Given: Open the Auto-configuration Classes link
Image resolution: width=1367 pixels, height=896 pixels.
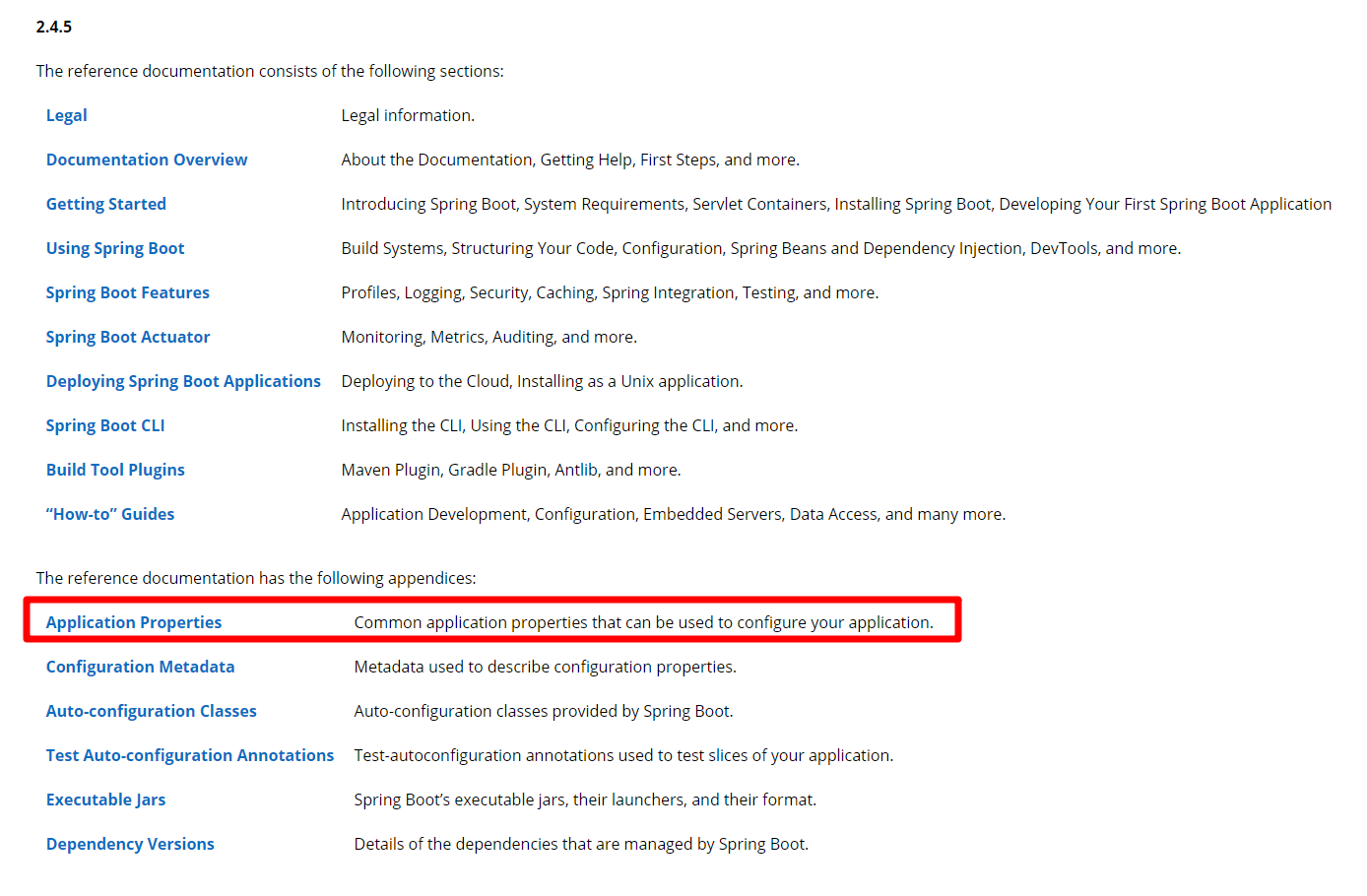Looking at the screenshot, I should pos(152,711).
